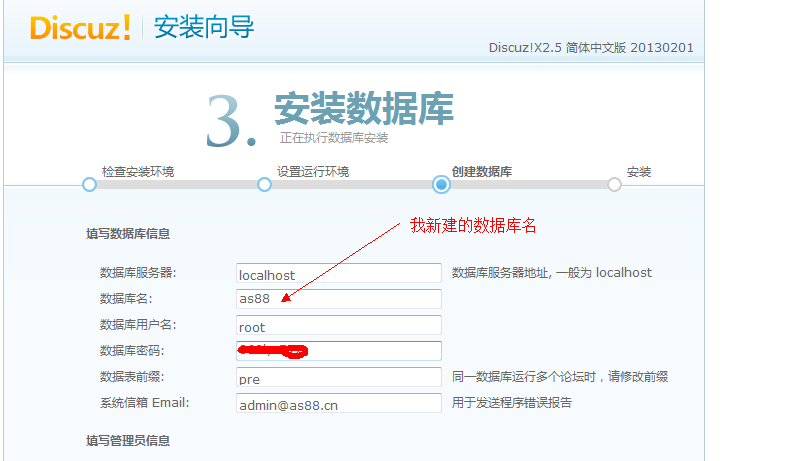Click the 填写管理员信息 section heading

coord(128,440)
